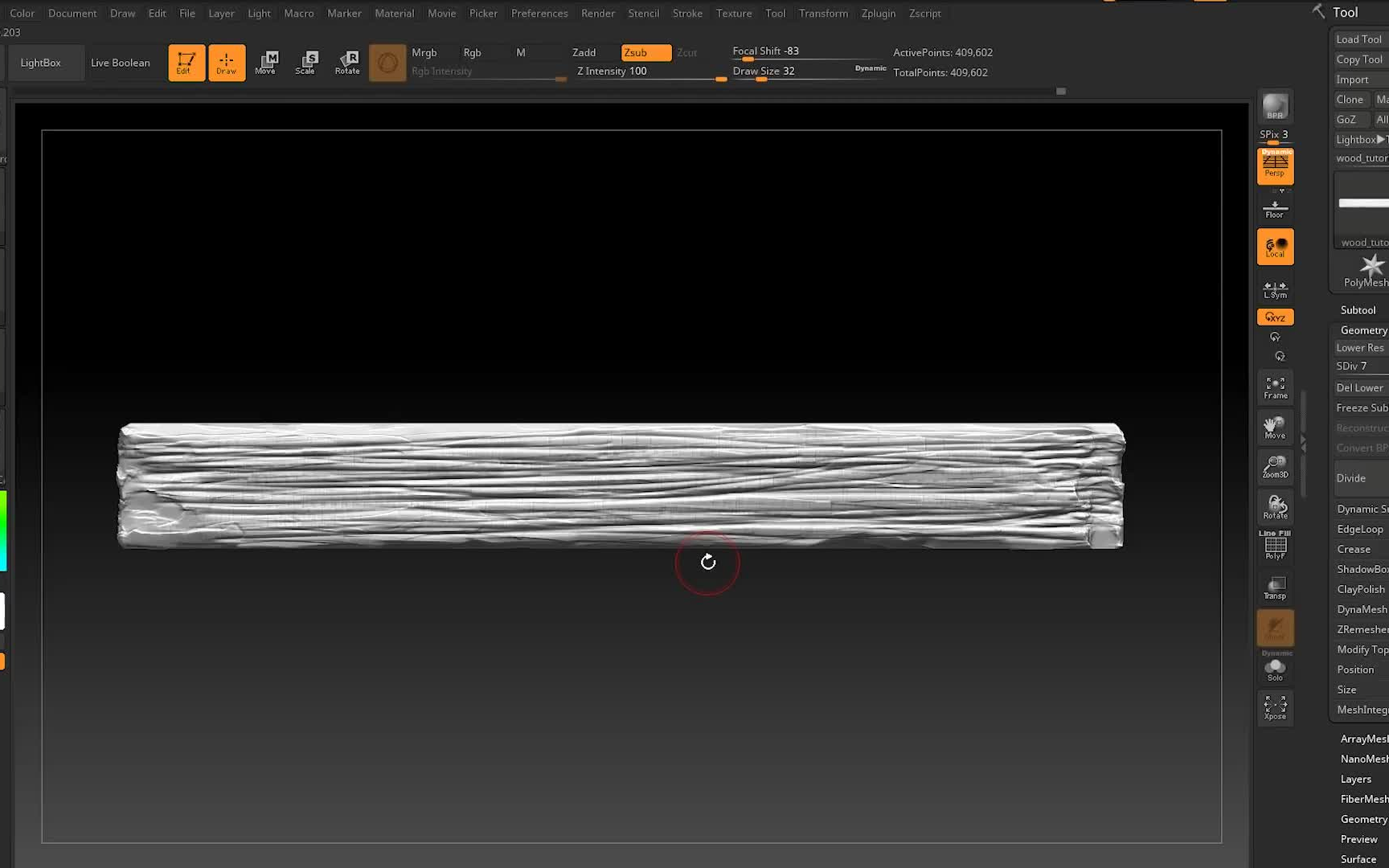Expand the Geometry section in the Tool palette
Image resolution: width=1389 pixels, height=868 pixels.
[1362, 330]
